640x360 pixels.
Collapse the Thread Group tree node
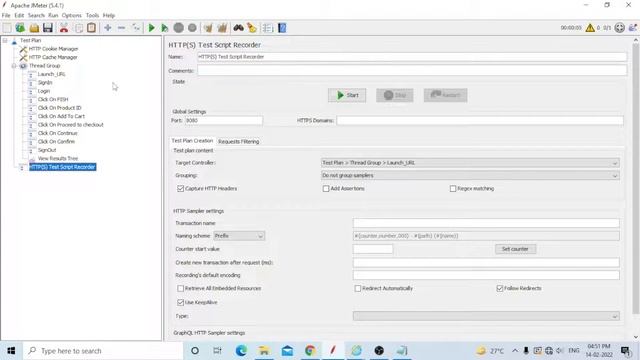(x=14, y=66)
